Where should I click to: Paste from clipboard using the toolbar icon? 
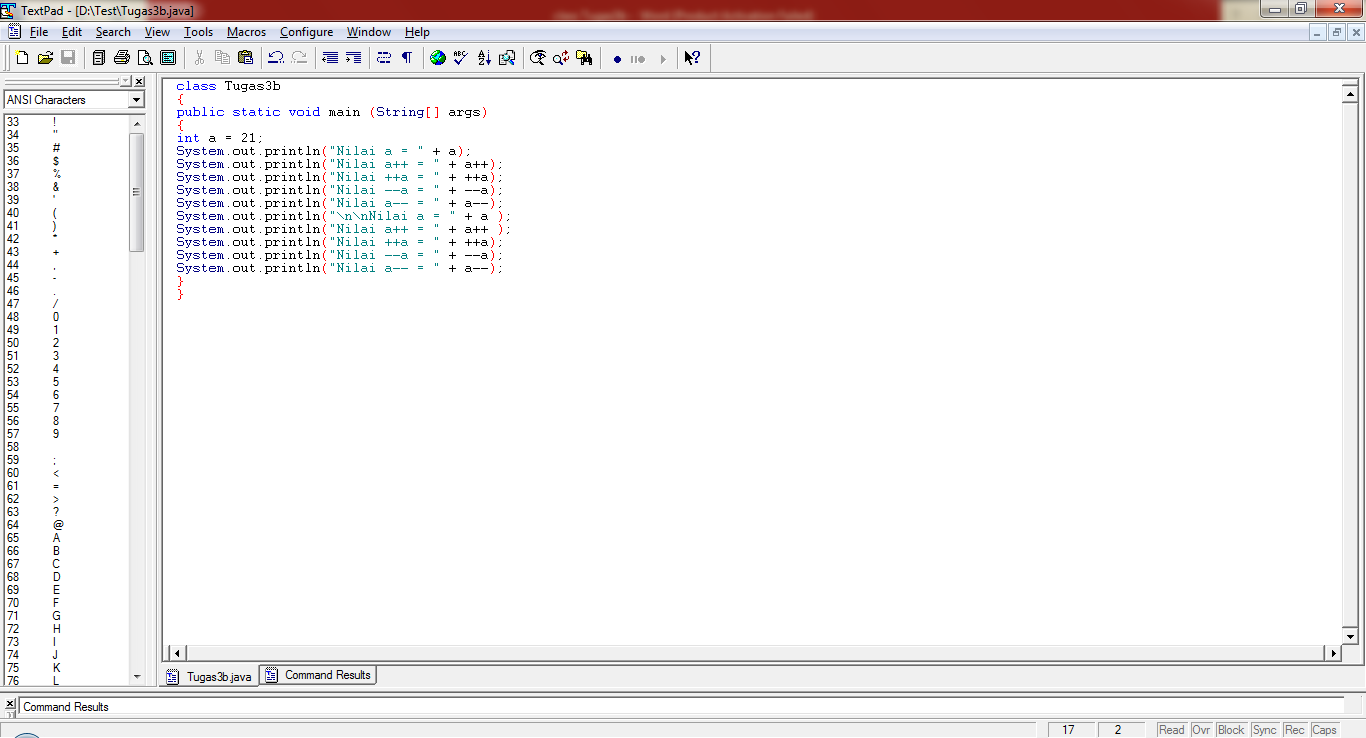coord(245,58)
